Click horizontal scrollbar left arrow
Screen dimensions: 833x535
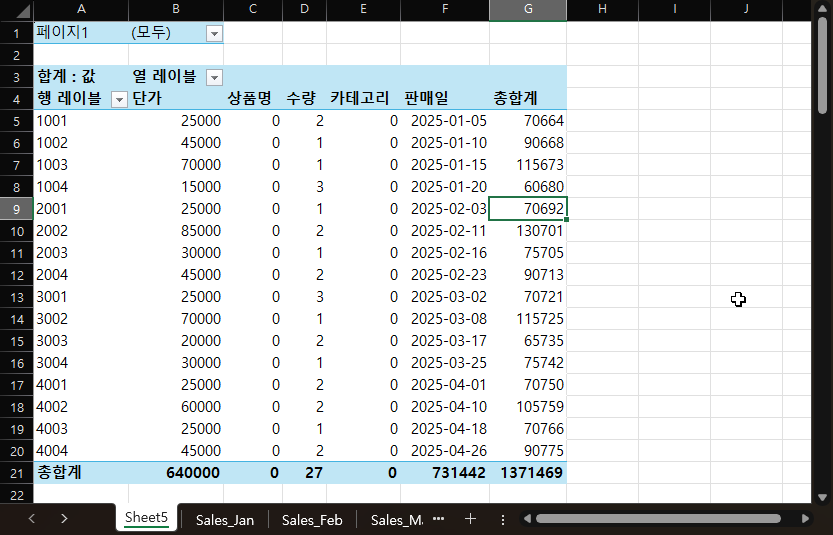click(x=526, y=519)
